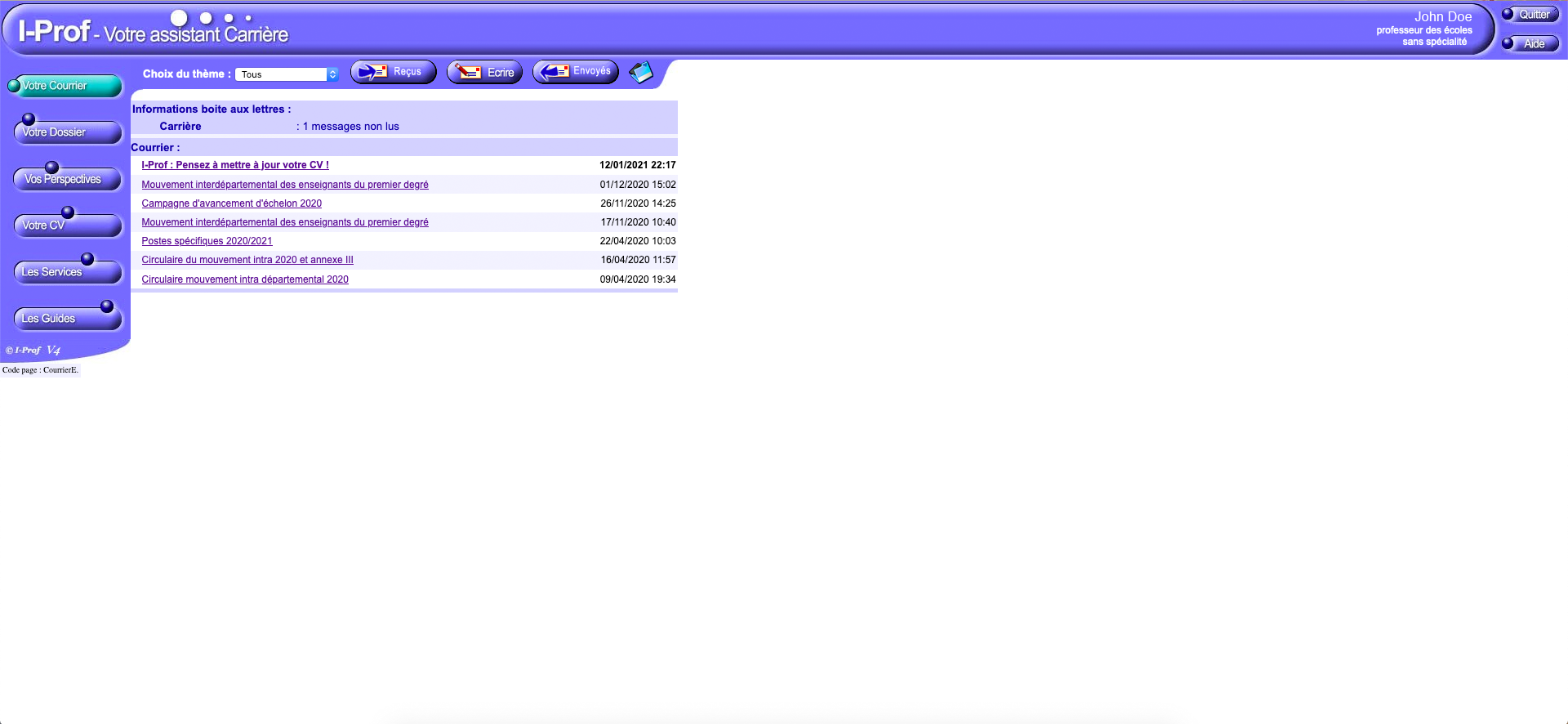Viewport: 1568px width, 724px height.
Task: Open Campagne d'avancement d'échelon 2020 message
Action: click(231, 203)
